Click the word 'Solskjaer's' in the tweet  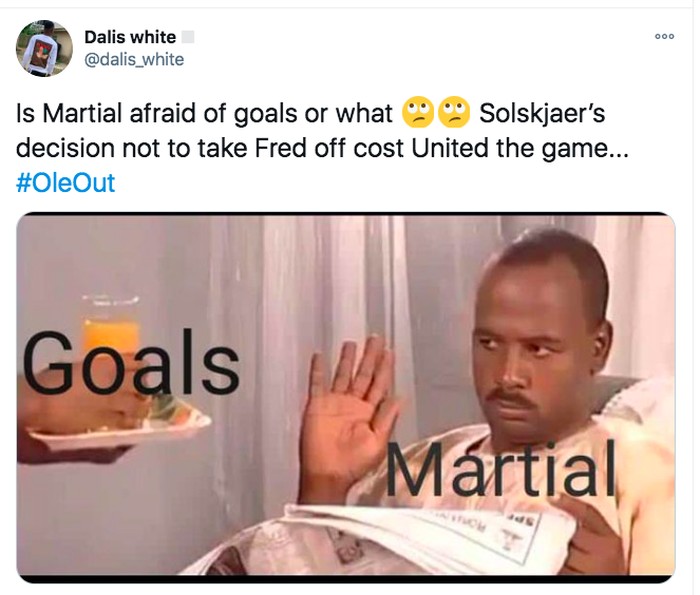click(x=542, y=113)
